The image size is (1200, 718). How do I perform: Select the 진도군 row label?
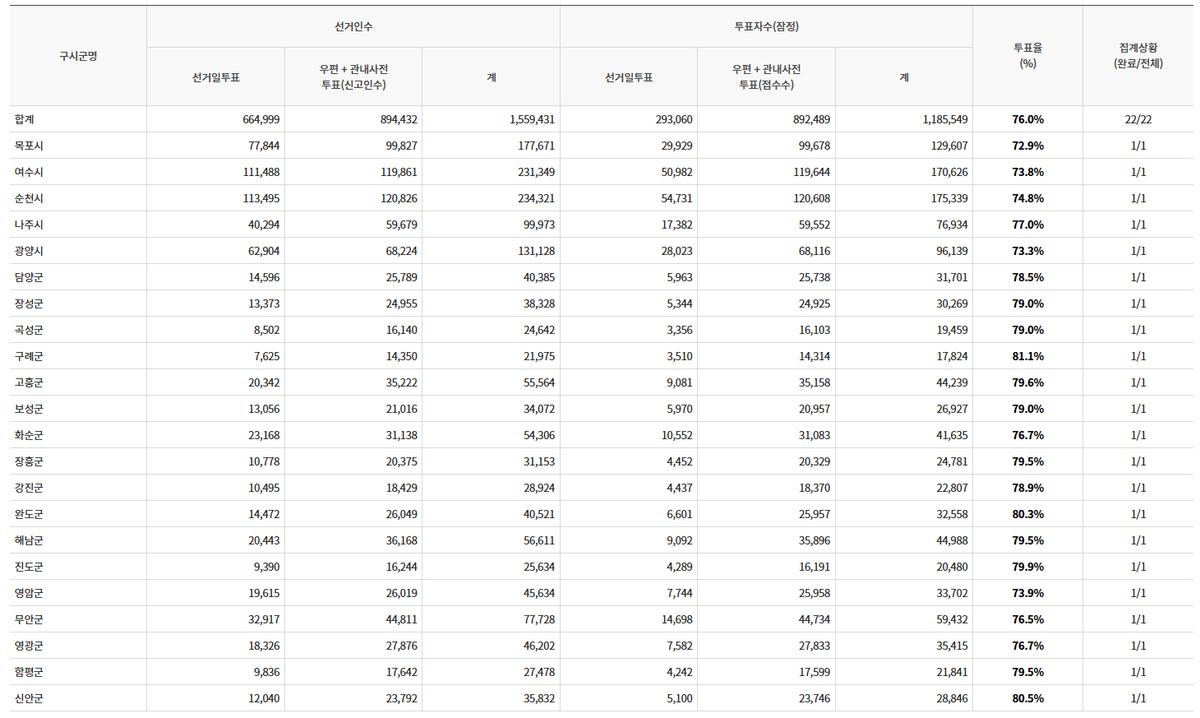point(29,567)
